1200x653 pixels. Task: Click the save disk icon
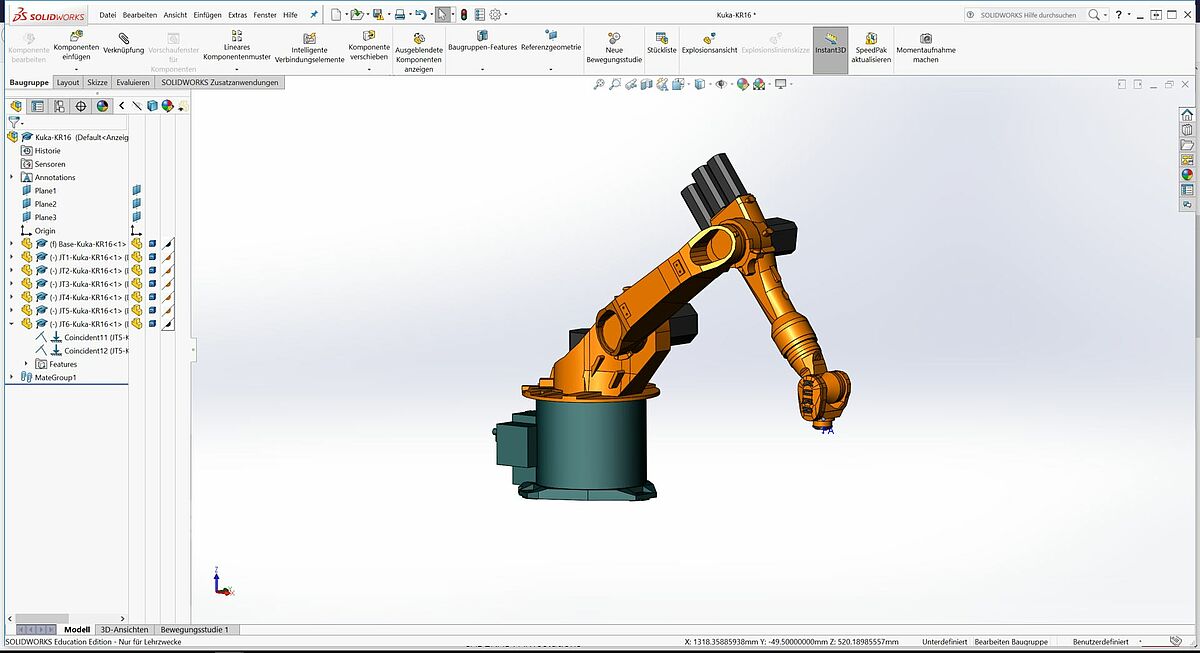[378, 14]
